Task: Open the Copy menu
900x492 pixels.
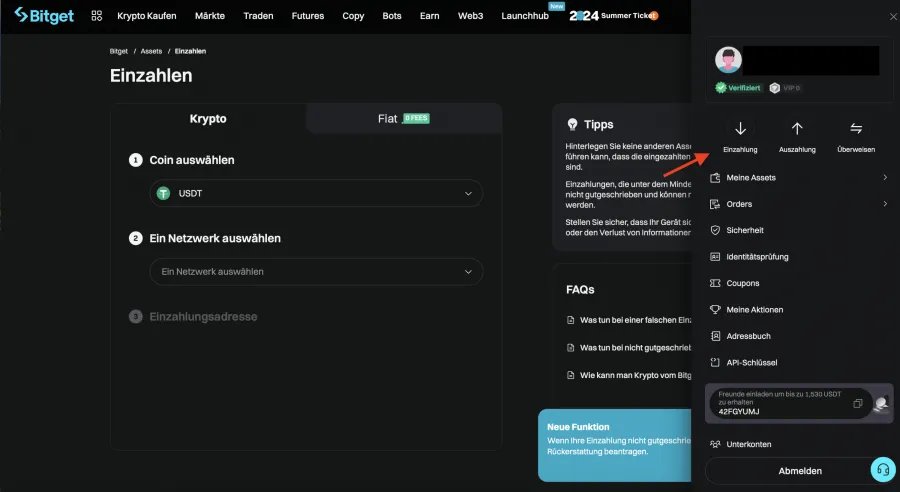Action: point(353,16)
